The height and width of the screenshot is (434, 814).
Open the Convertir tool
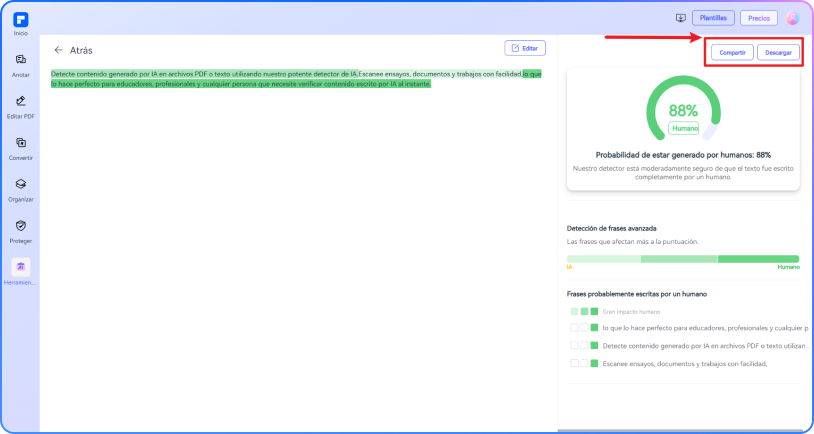21,148
